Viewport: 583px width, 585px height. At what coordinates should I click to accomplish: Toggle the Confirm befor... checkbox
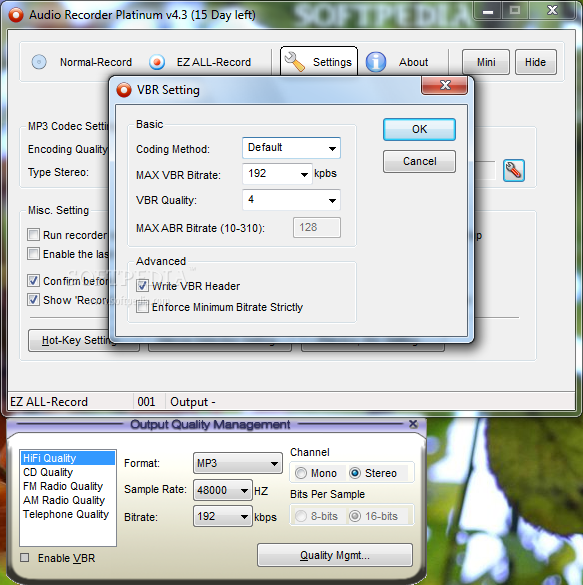click(x=33, y=281)
